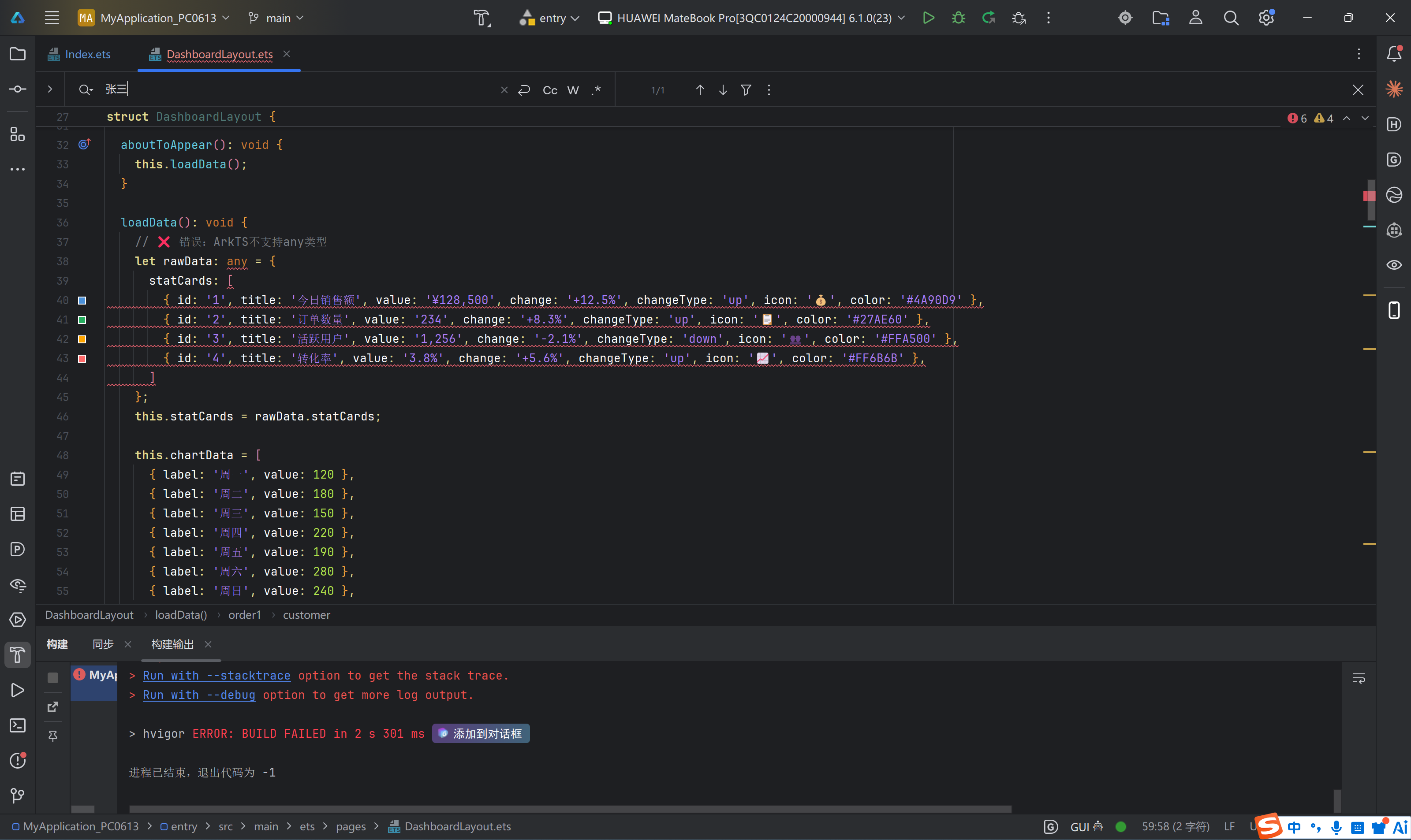Open the Git branches tool window icon
The image size is (1411, 840).
click(18, 795)
